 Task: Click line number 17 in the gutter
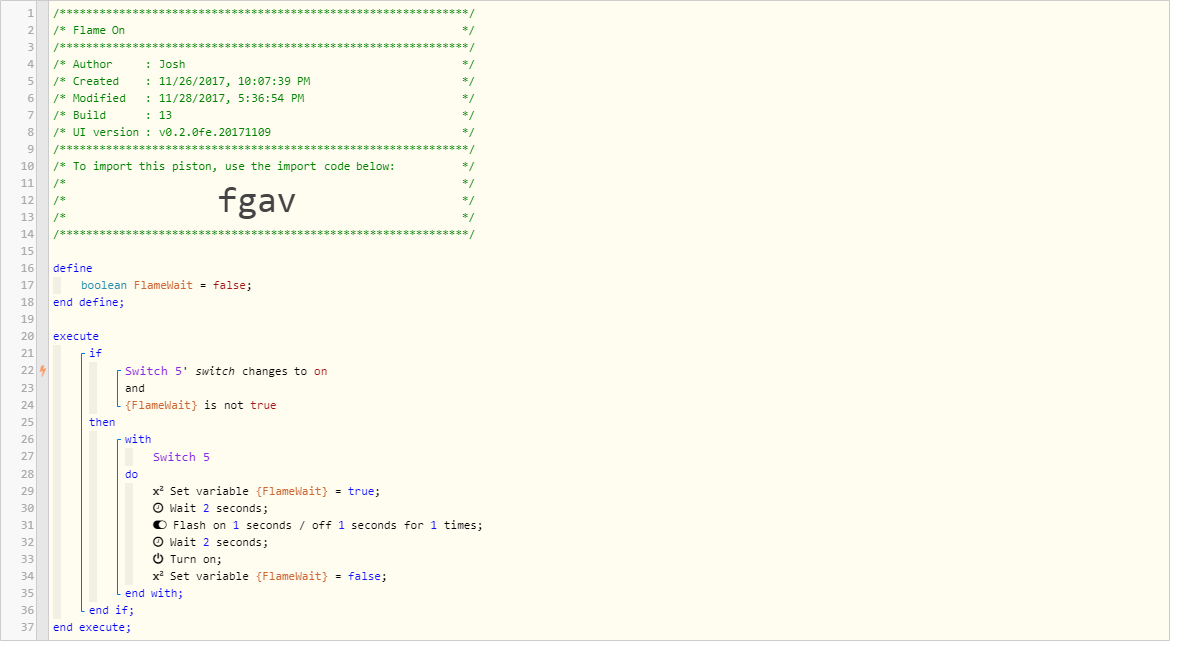(27, 285)
